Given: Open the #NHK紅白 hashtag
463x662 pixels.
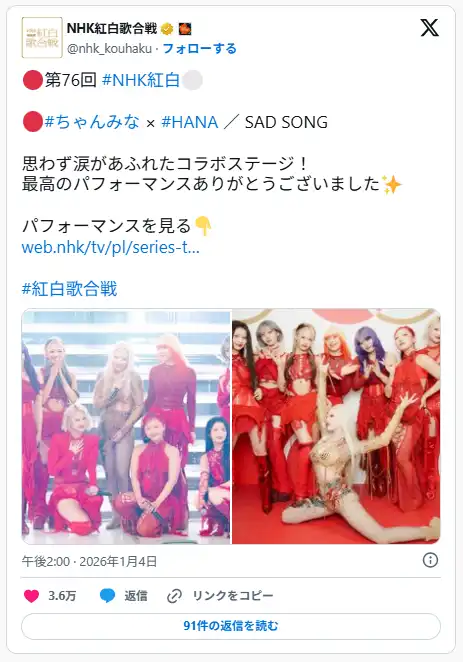Looking at the screenshot, I should [x=141, y=80].
